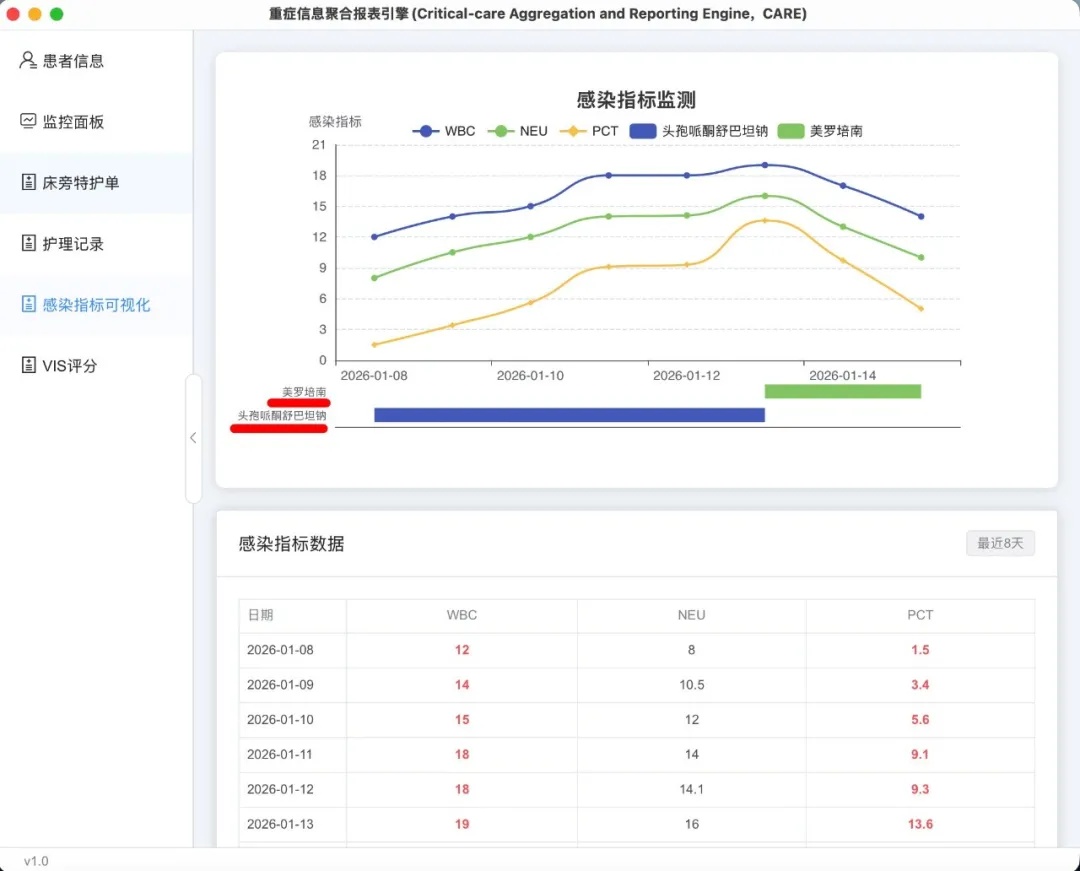Image resolution: width=1080 pixels, height=871 pixels.
Task: Click PCT value 9.1 in table
Action: pos(920,755)
